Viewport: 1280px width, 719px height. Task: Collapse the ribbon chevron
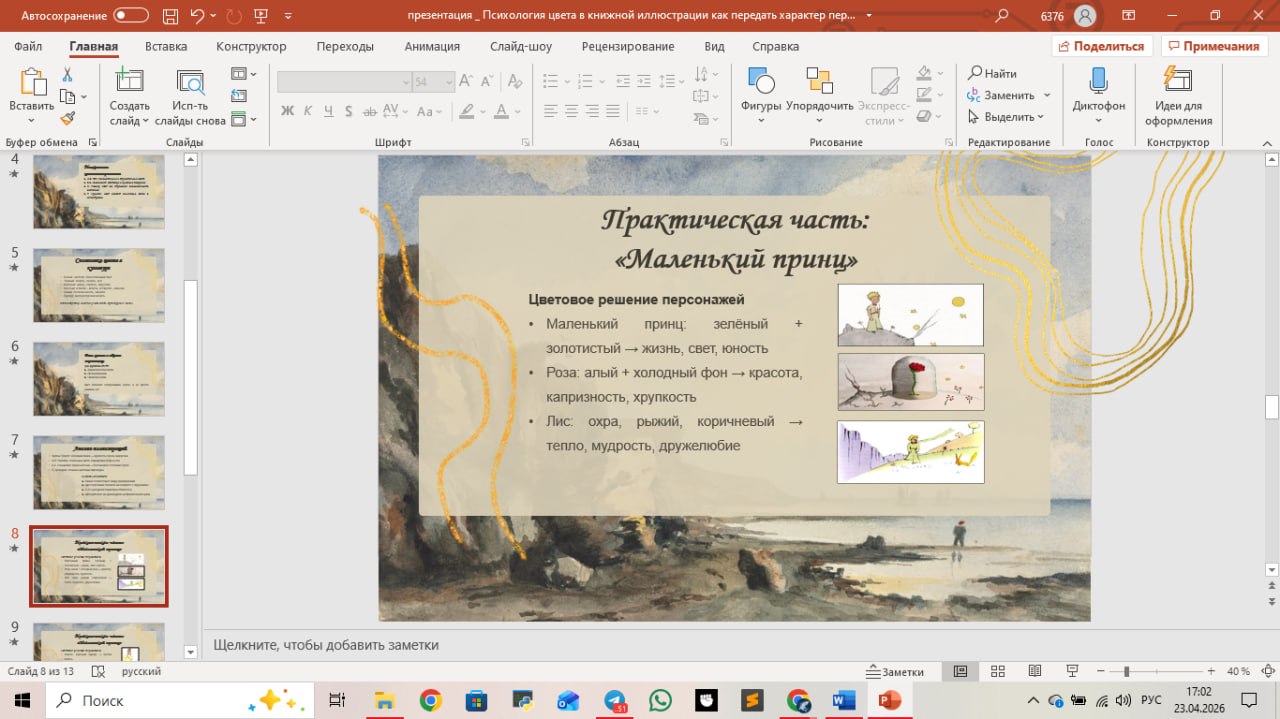coord(1265,142)
